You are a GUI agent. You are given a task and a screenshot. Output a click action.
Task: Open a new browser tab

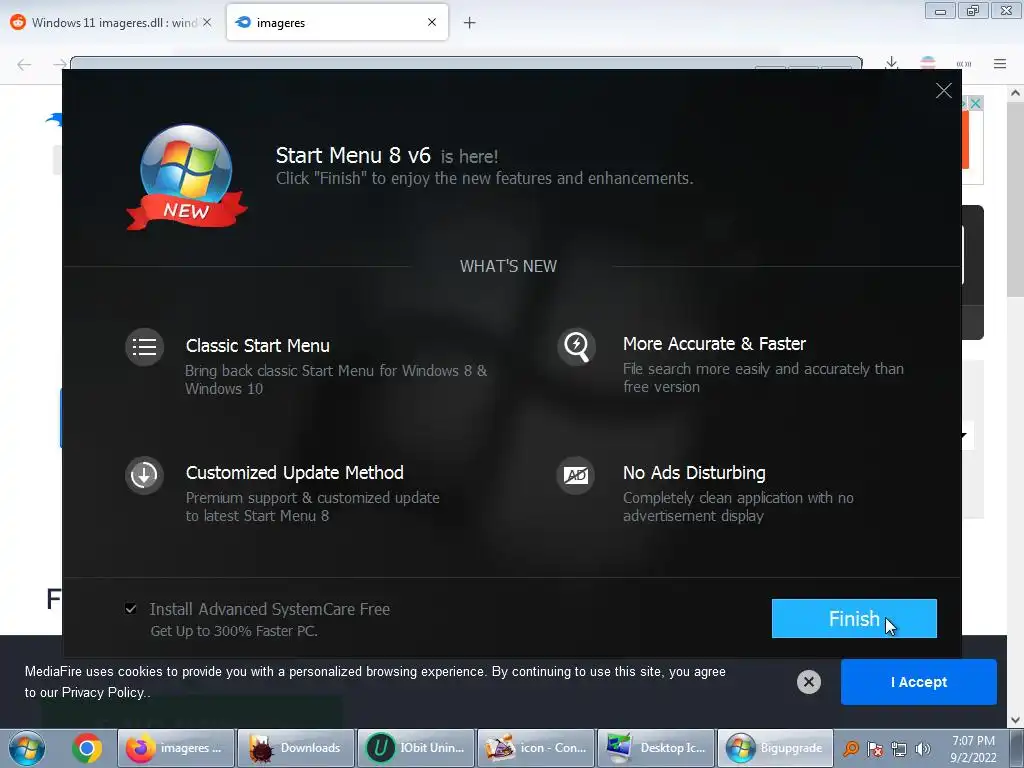tap(470, 23)
